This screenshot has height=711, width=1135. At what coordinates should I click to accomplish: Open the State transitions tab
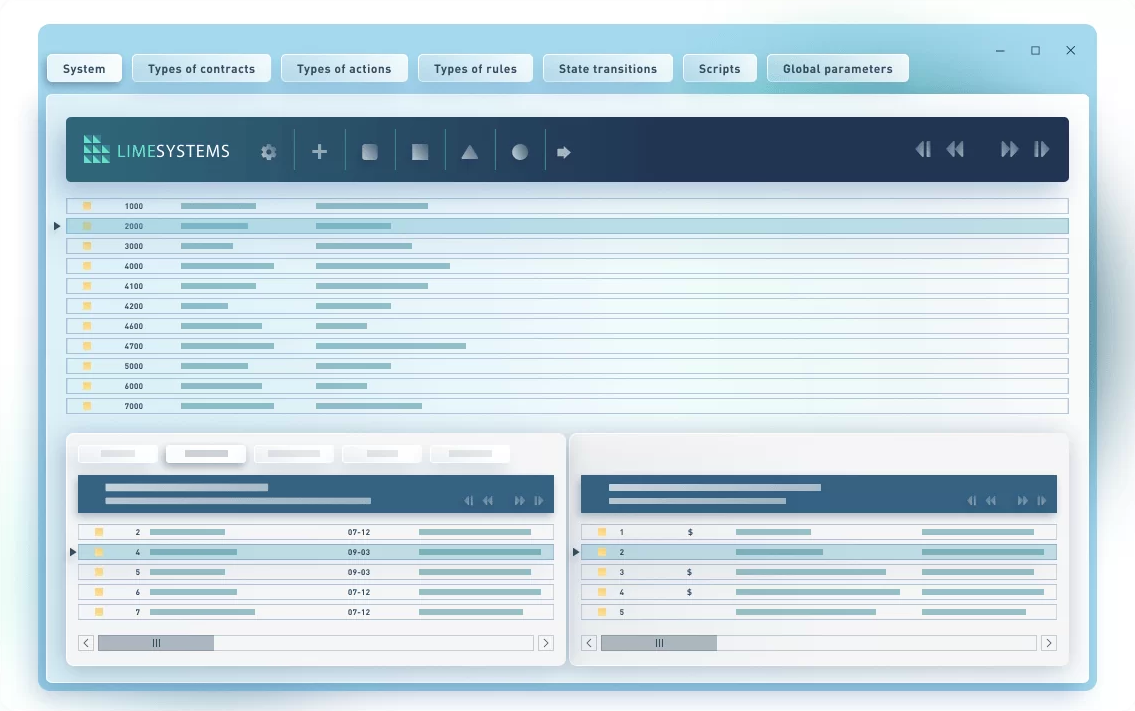click(607, 69)
